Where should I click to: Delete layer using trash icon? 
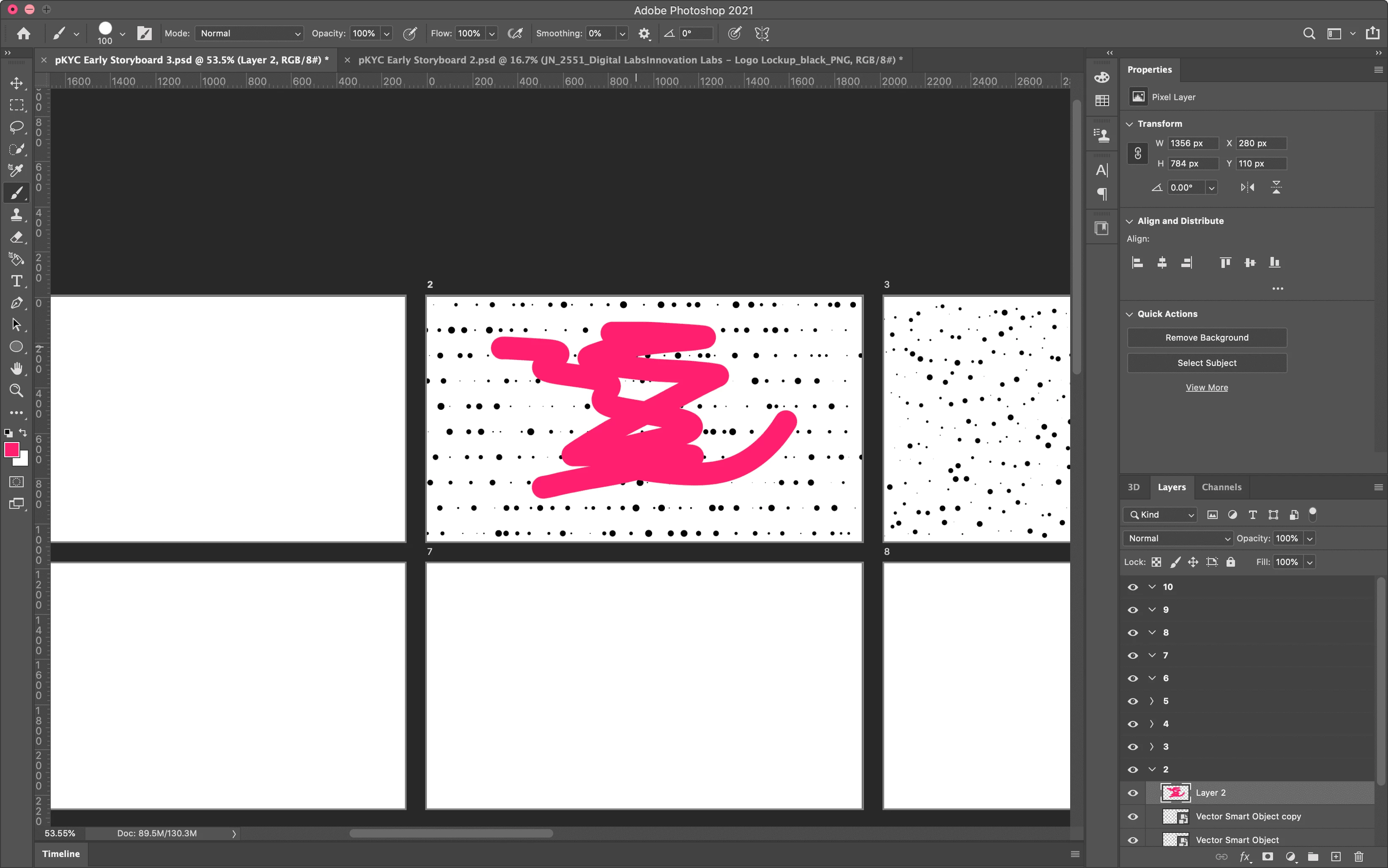(1358, 857)
